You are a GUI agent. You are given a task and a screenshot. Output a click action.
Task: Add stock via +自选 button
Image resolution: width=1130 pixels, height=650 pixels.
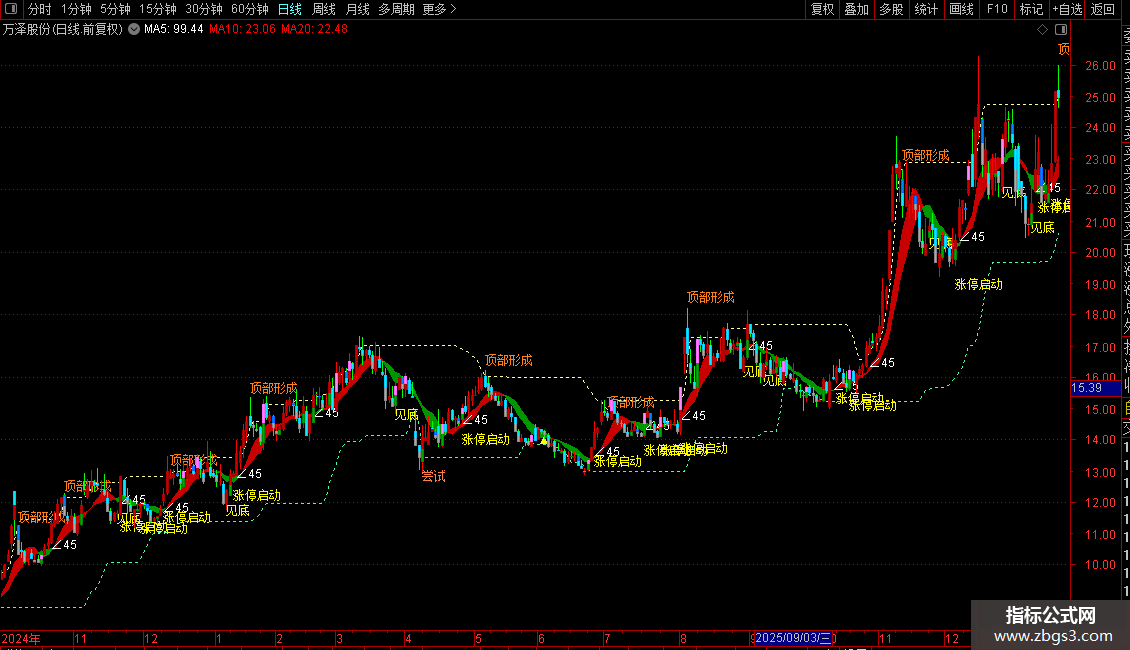(1067, 9)
